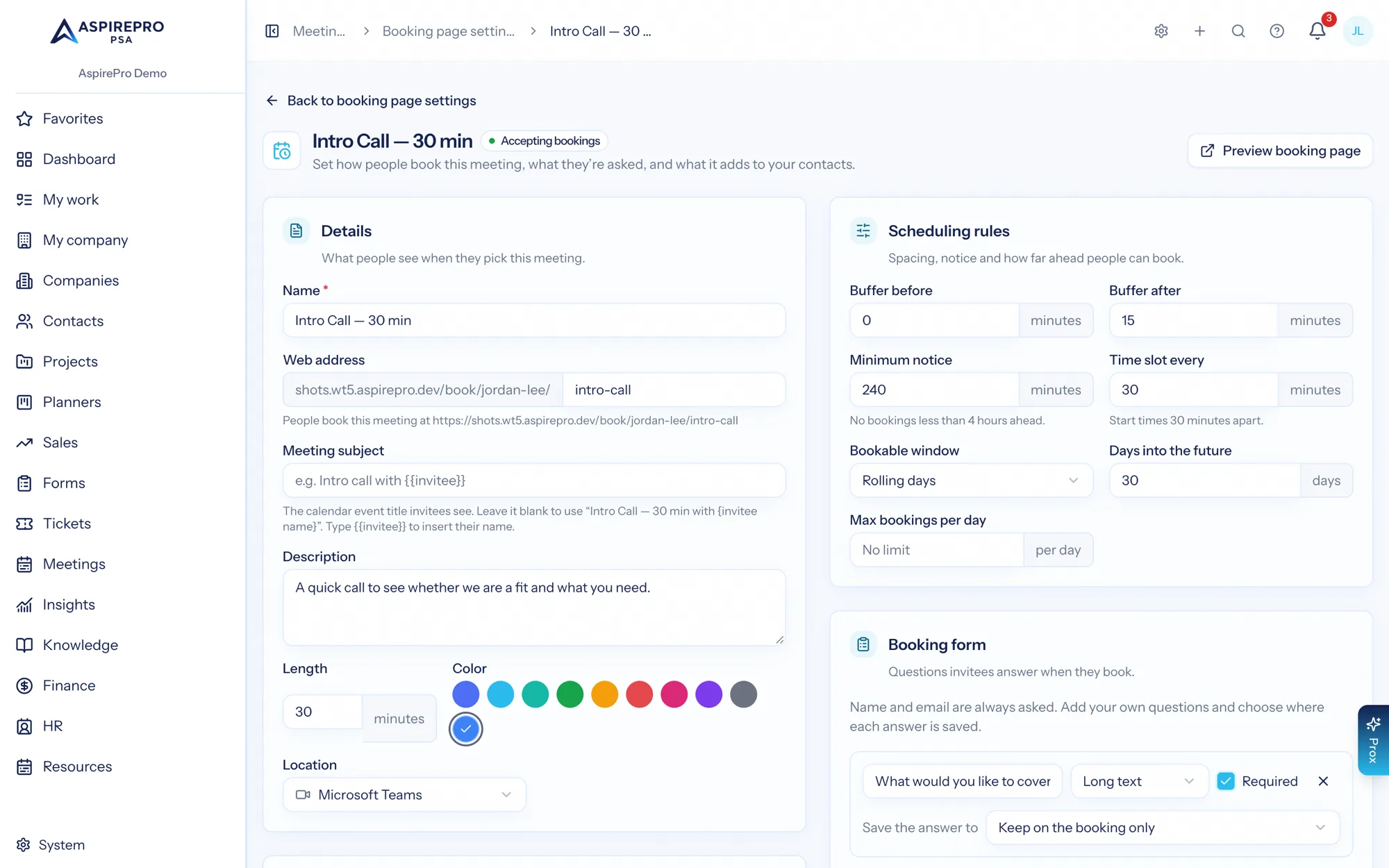Select the checked blue color swatch

click(x=465, y=729)
